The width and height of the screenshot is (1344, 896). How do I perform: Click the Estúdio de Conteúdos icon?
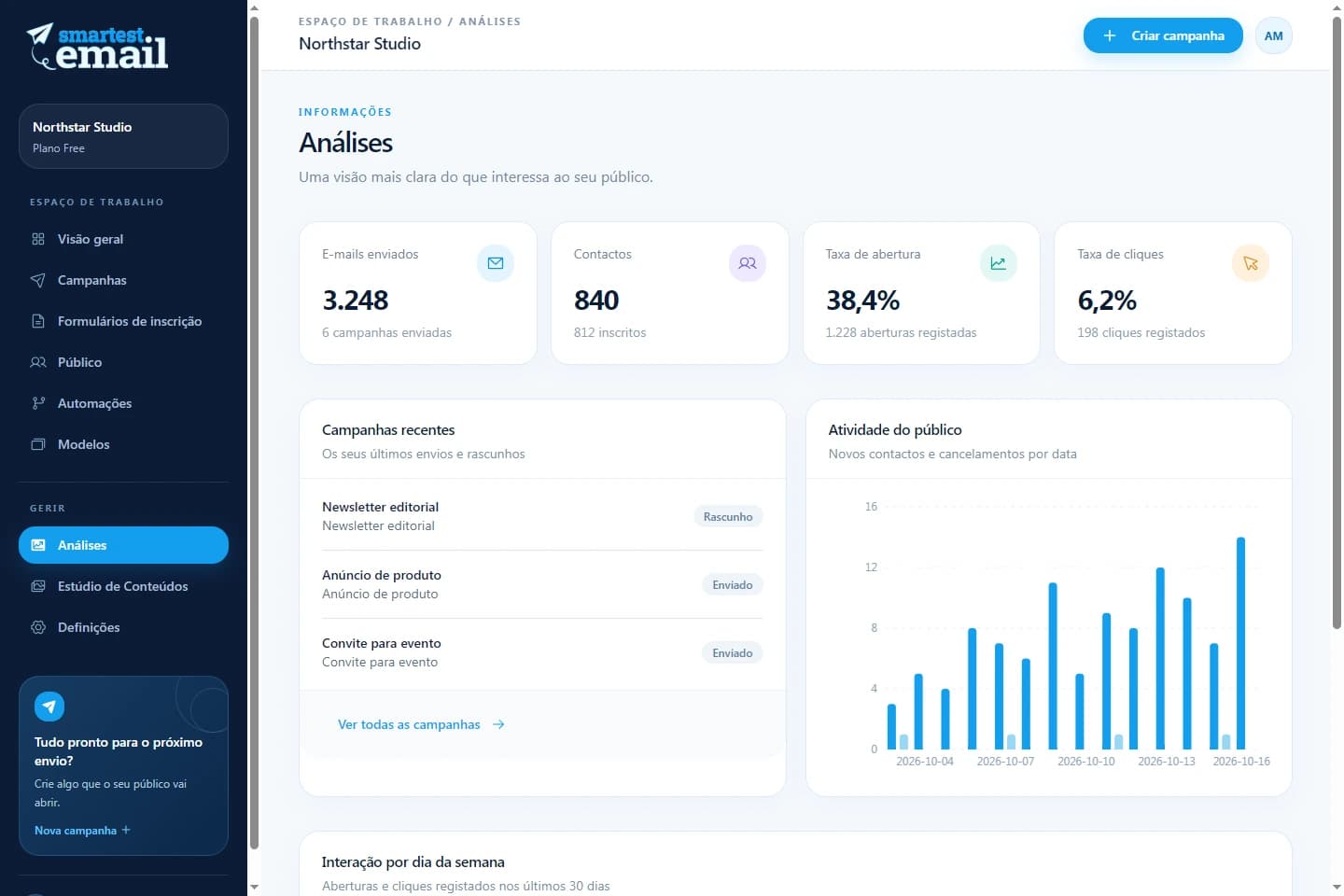pos(38,586)
